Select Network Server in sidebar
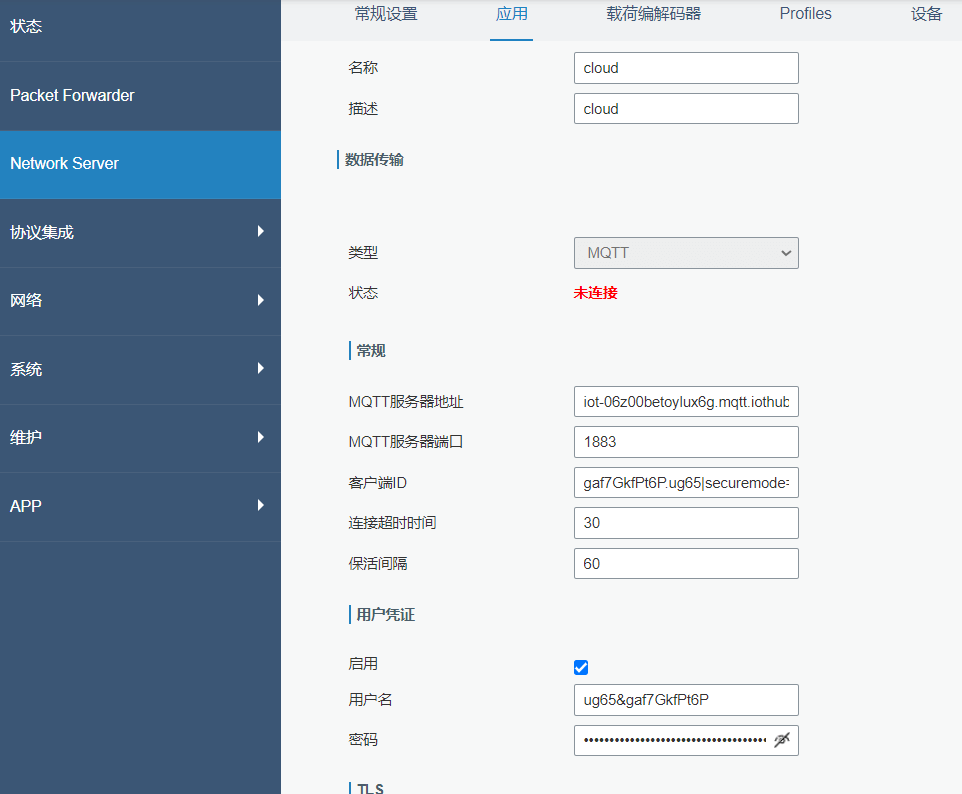962x794 pixels. 140,163
